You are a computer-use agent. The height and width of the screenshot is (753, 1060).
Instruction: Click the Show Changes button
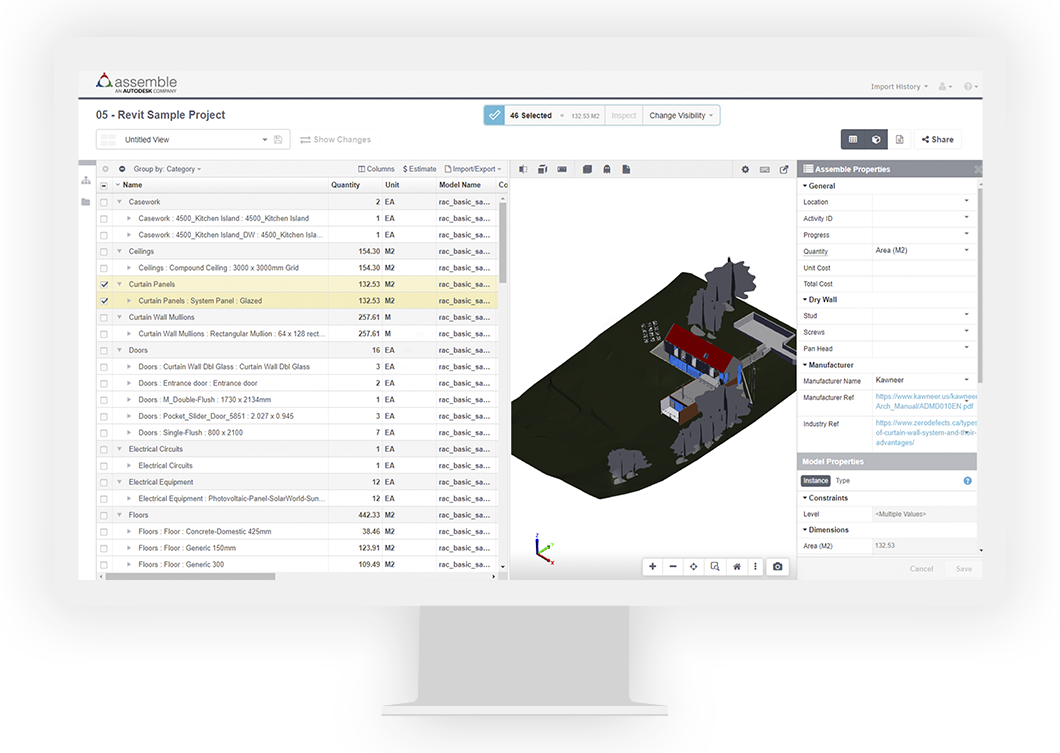pos(336,139)
